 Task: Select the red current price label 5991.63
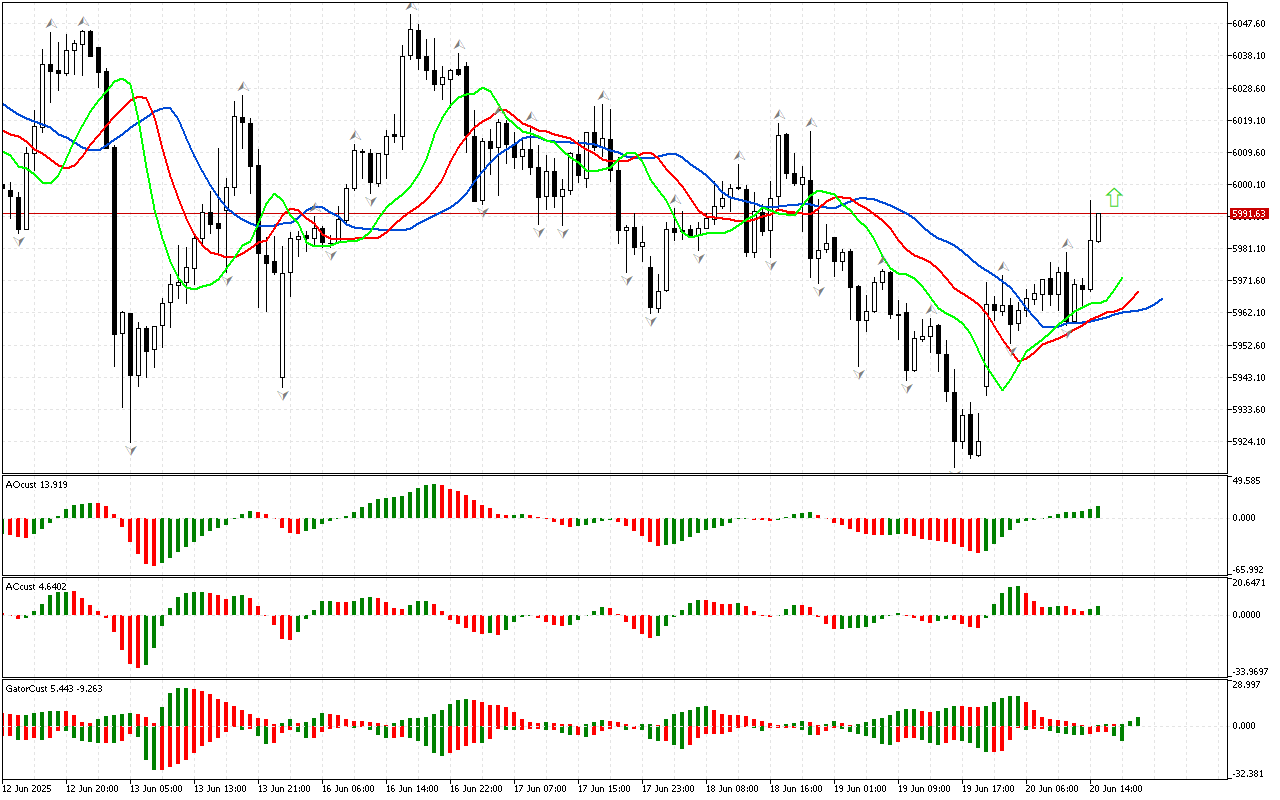[1249, 214]
